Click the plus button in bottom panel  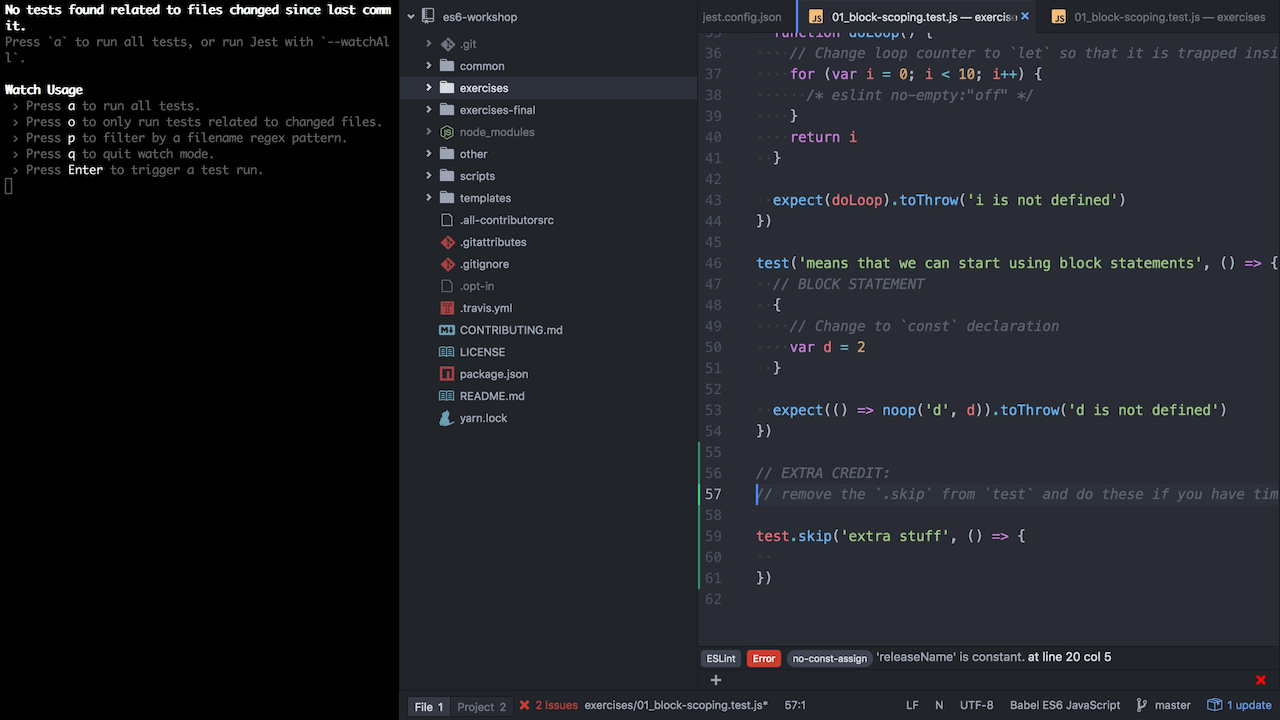click(716, 681)
